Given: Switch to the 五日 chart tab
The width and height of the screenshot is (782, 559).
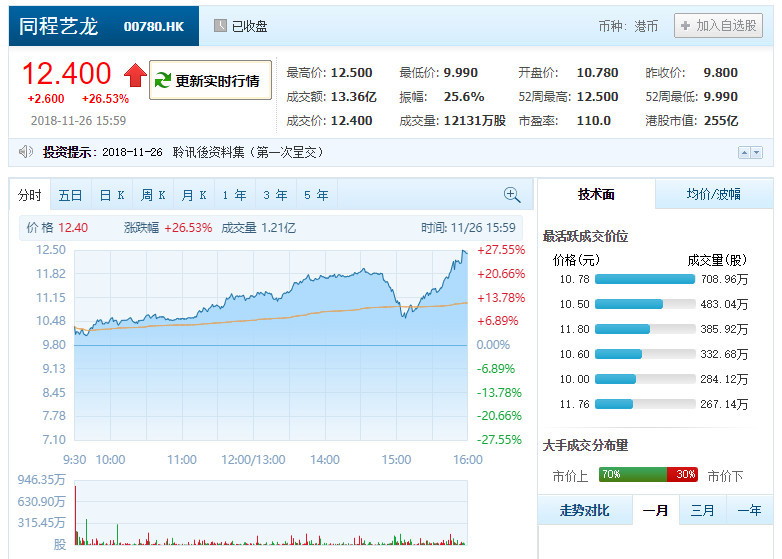Looking at the screenshot, I should (70, 195).
